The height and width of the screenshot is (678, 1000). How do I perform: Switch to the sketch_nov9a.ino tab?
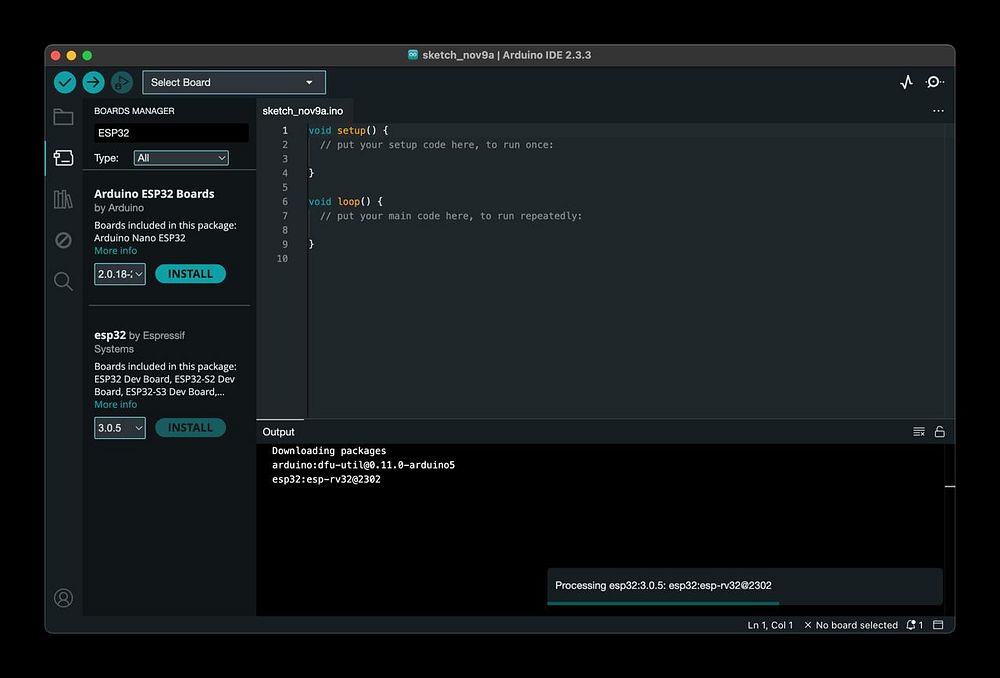click(x=303, y=111)
